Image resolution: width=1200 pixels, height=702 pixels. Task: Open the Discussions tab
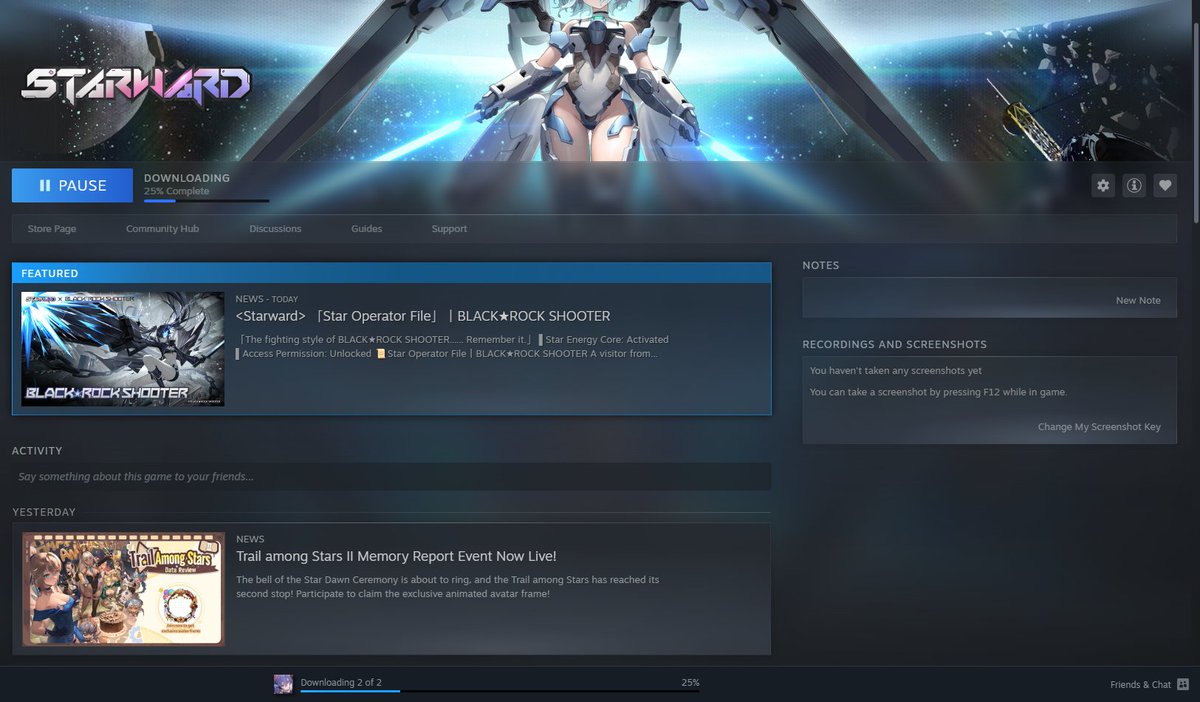[x=275, y=229]
